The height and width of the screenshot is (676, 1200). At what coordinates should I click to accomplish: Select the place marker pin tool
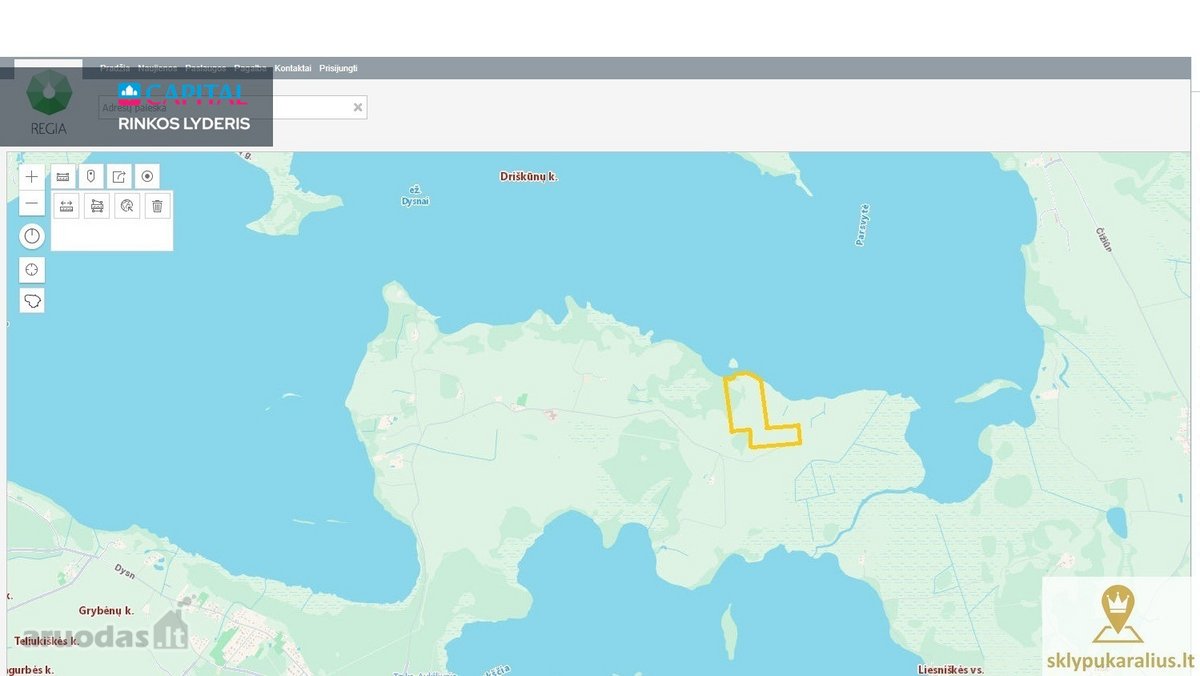coord(91,177)
